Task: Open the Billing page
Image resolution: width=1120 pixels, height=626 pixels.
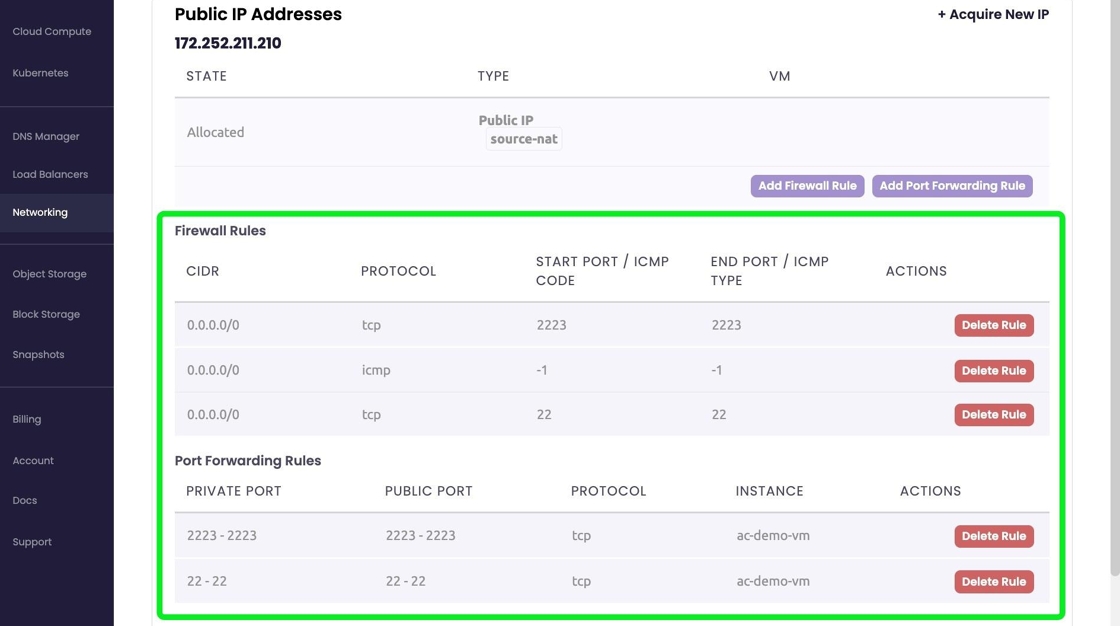Action: pyautogui.click(x=27, y=420)
